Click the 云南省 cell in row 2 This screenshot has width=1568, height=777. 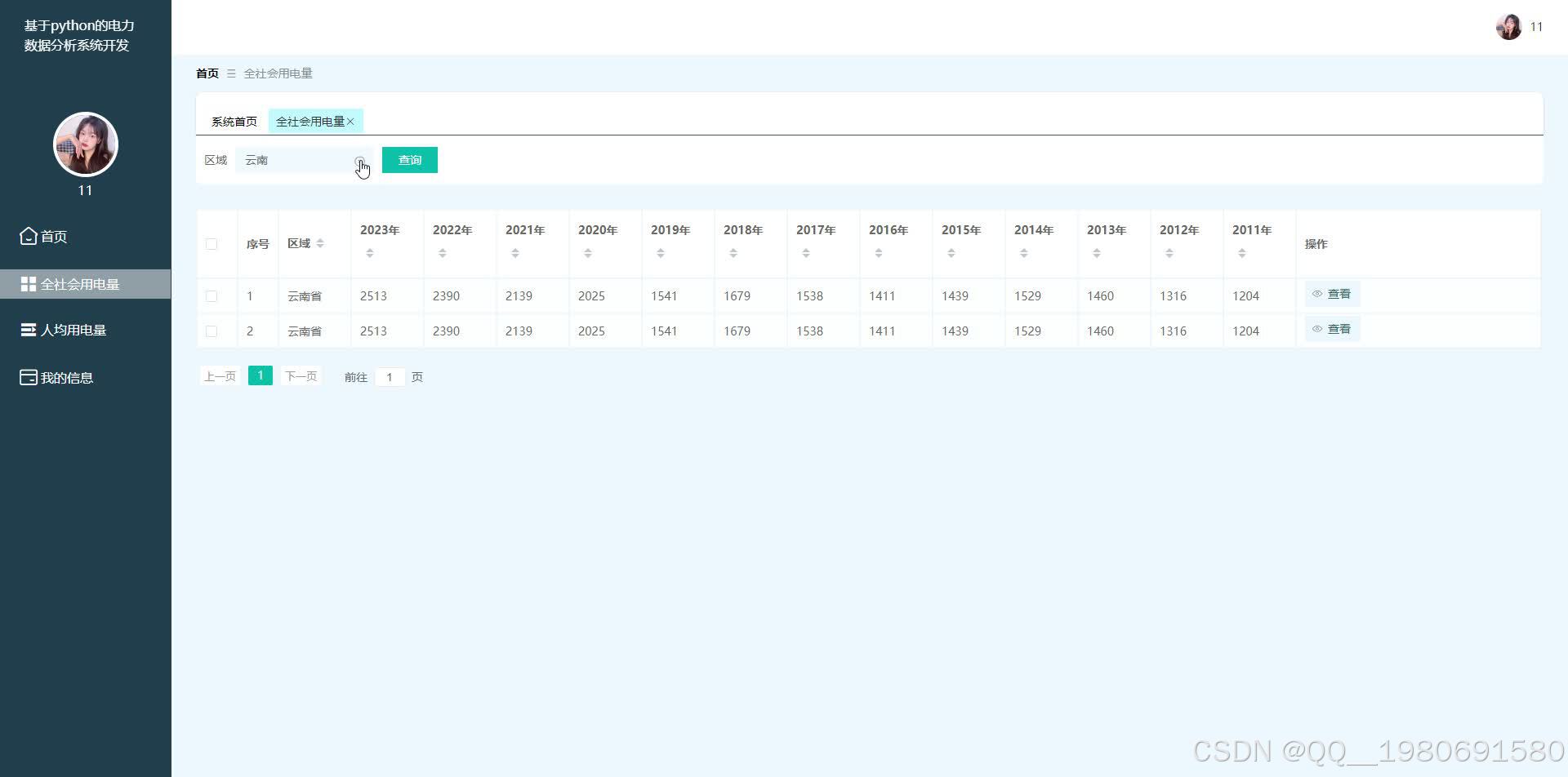(305, 331)
